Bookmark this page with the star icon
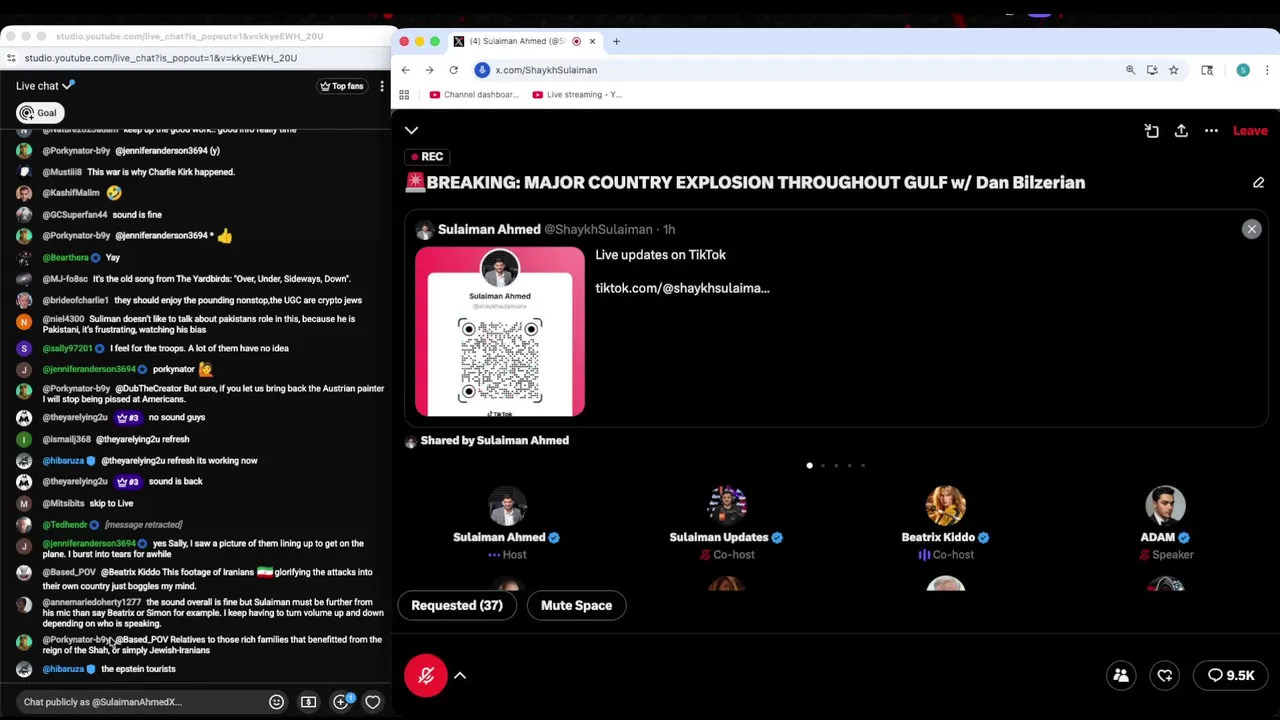This screenshot has width=1280, height=720. pyautogui.click(x=1174, y=70)
